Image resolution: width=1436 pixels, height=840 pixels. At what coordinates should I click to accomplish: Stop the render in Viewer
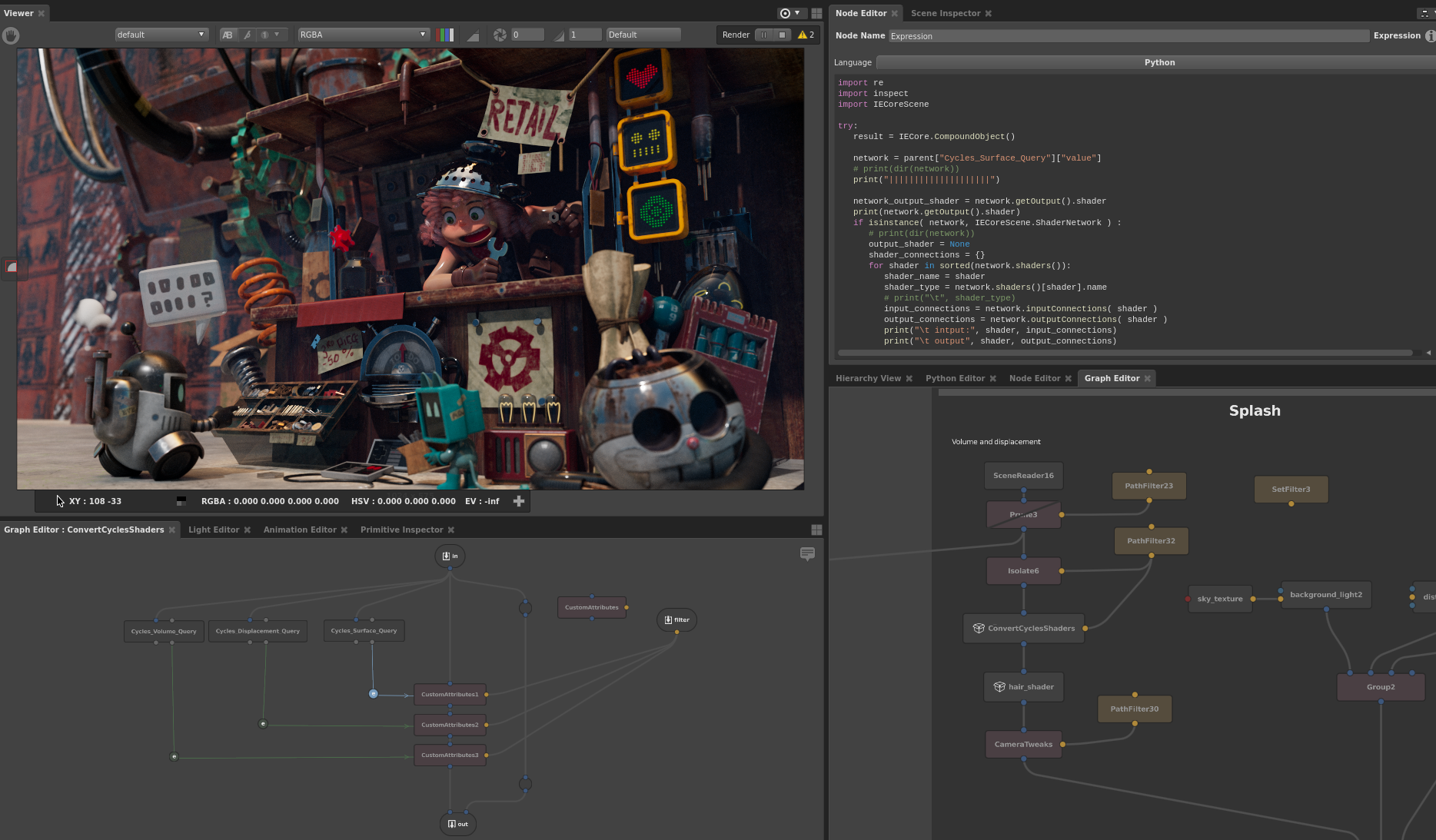click(782, 35)
